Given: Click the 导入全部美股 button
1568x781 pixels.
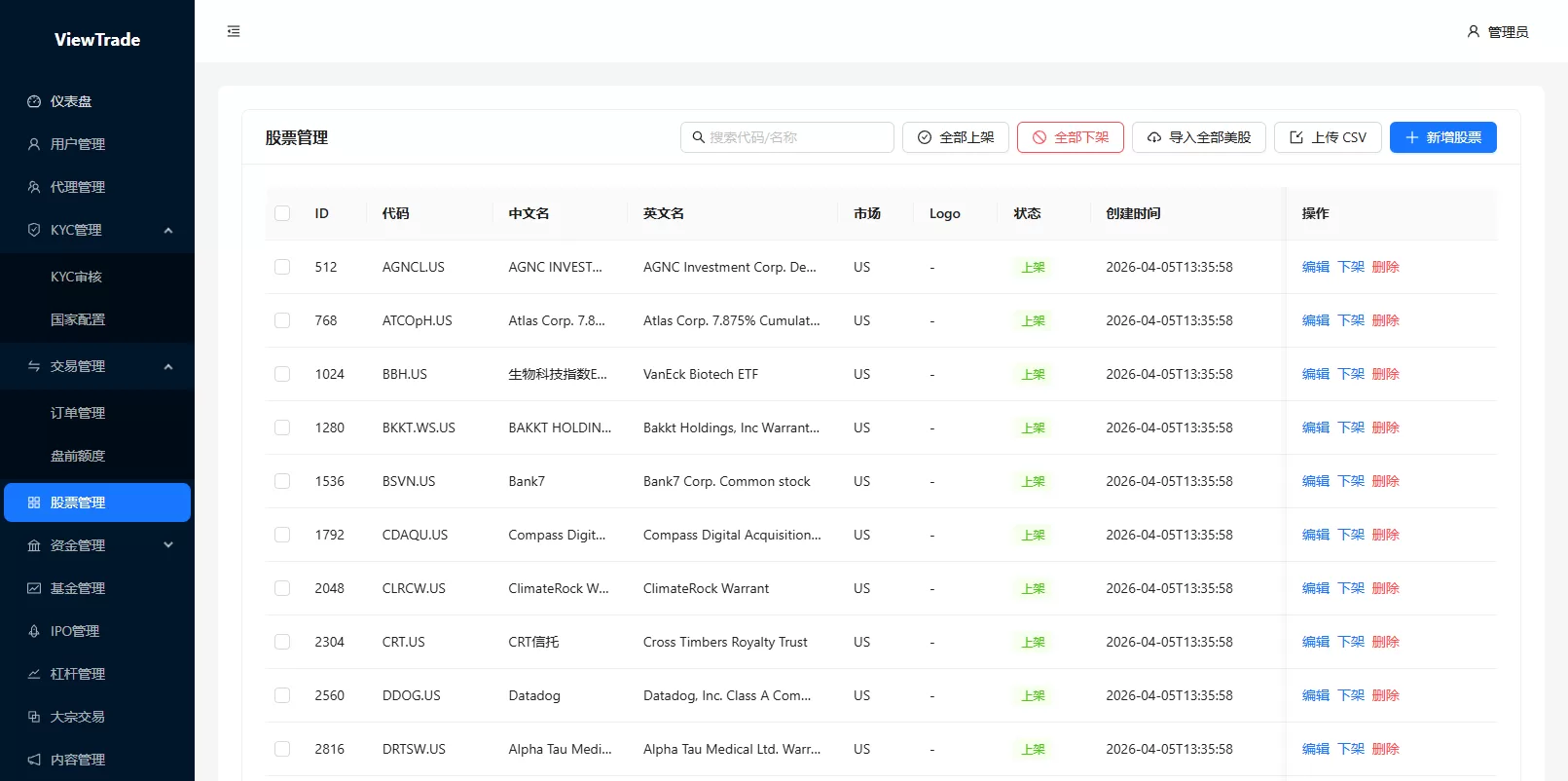Looking at the screenshot, I should tap(1199, 137).
